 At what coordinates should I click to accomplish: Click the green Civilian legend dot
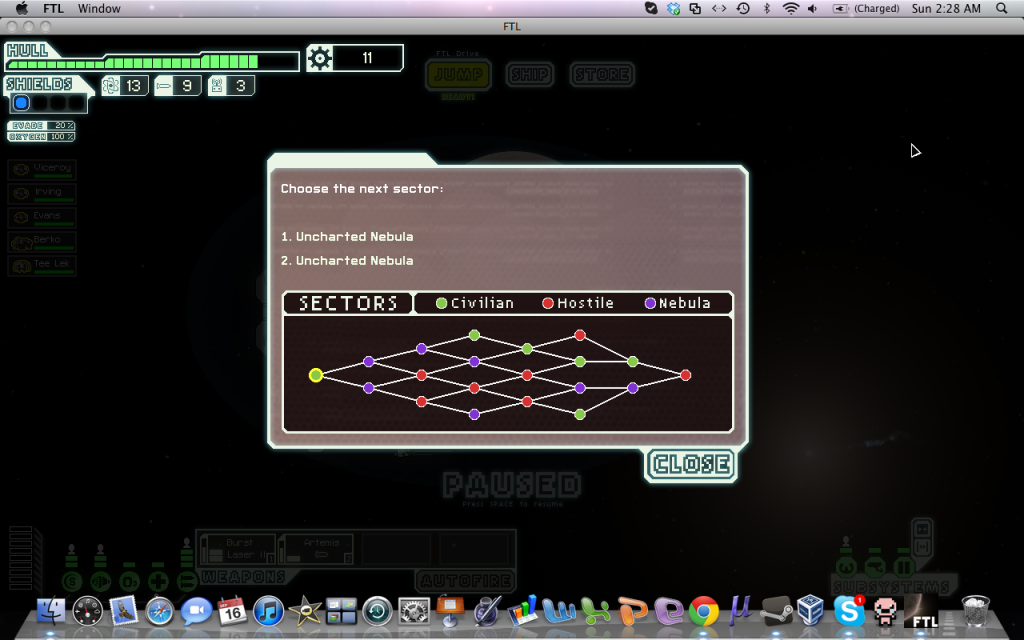(x=441, y=303)
